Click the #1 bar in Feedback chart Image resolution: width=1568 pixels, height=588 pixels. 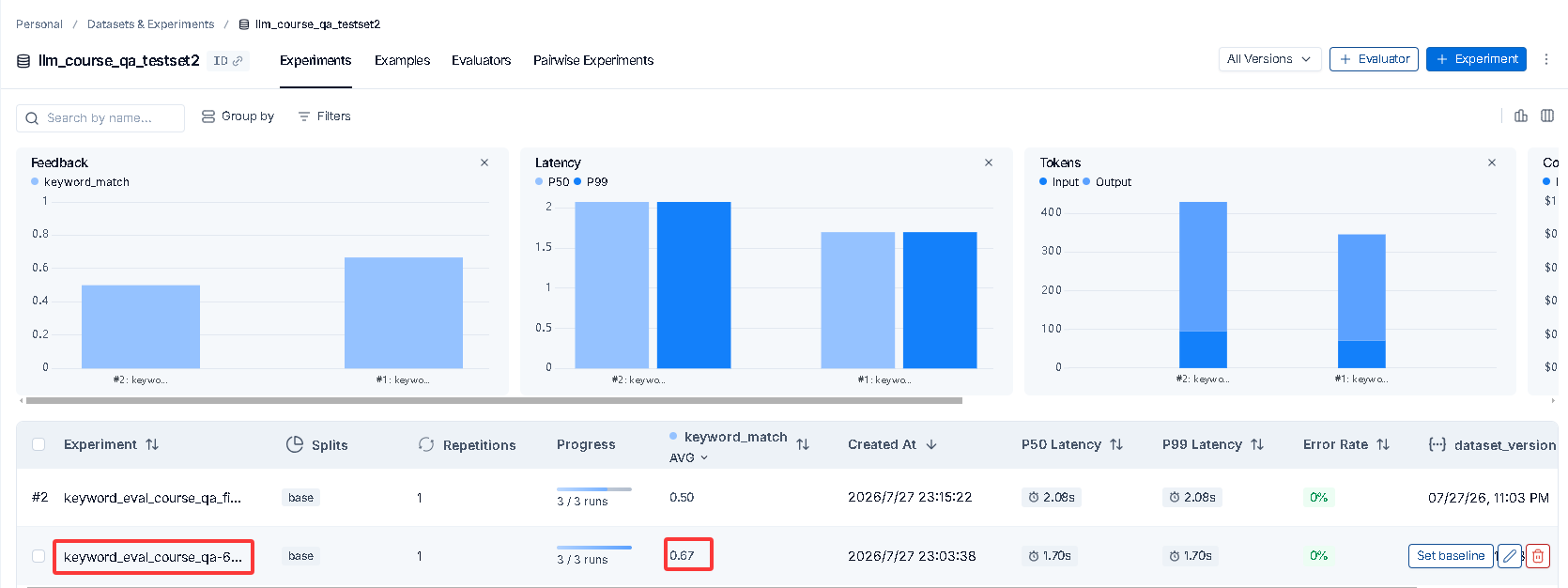[x=404, y=313]
